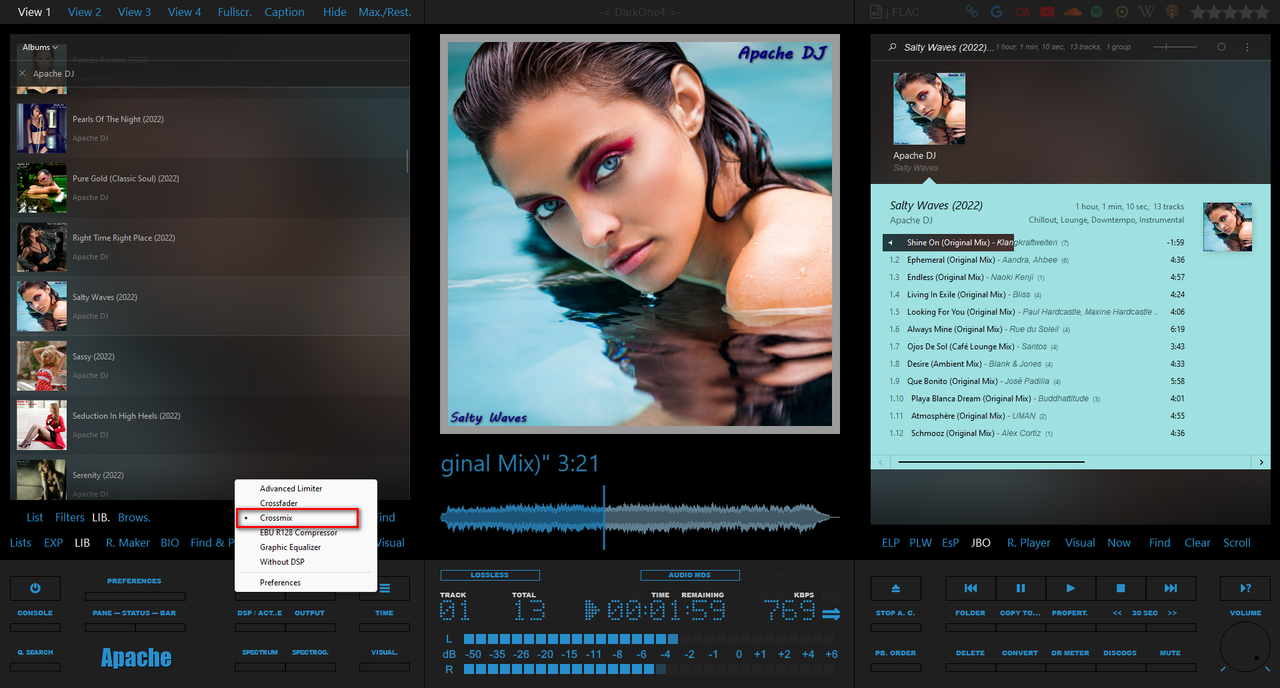Image resolution: width=1280 pixels, height=688 pixels.
Task: Click the circle icon in playlist header
Action: coord(1221,47)
